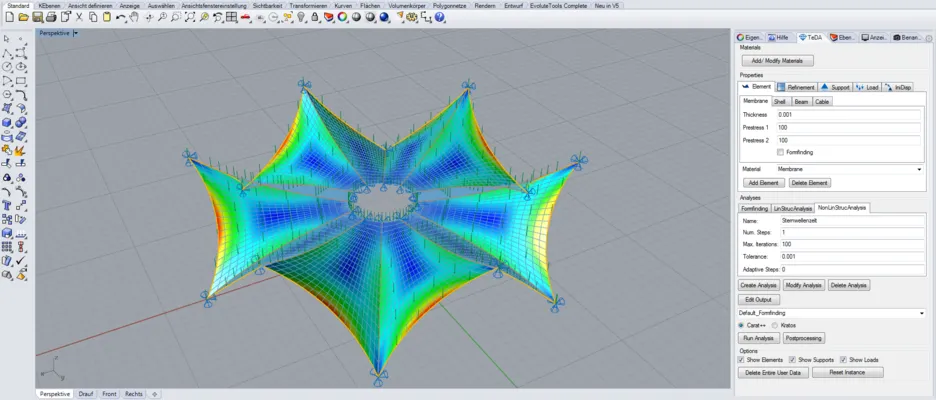
Task: Click the Add Element button
Action: [763, 183]
